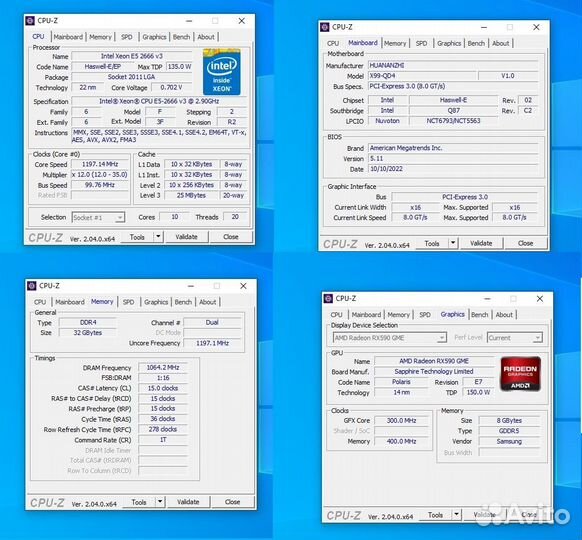The height and width of the screenshot is (540, 582).
Task: Click the 10/10/2022 BIOS date value
Action: coord(453,168)
